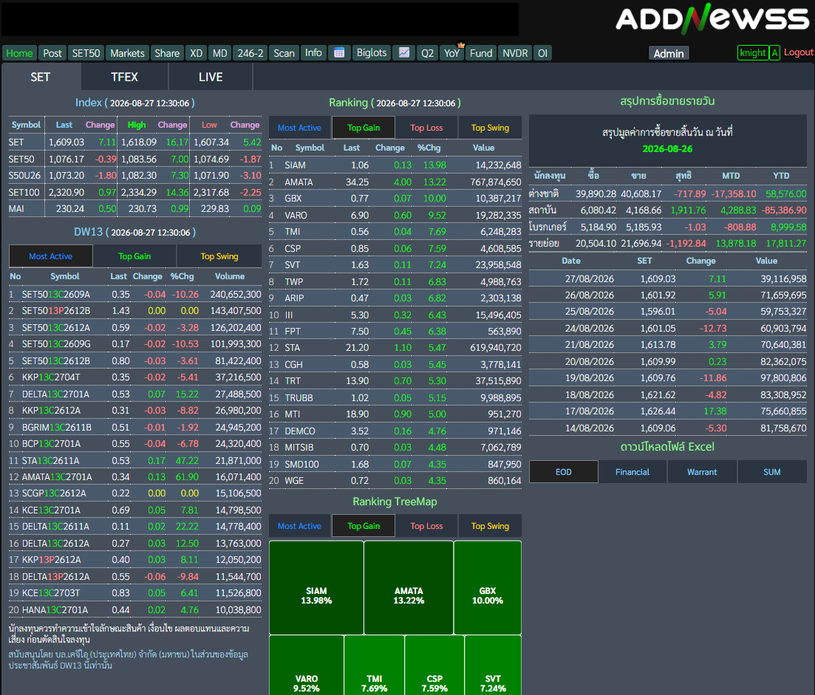Viewport: 815px width, 695px height.
Task: Switch to the TFEX tab
Action: tap(125, 77)
